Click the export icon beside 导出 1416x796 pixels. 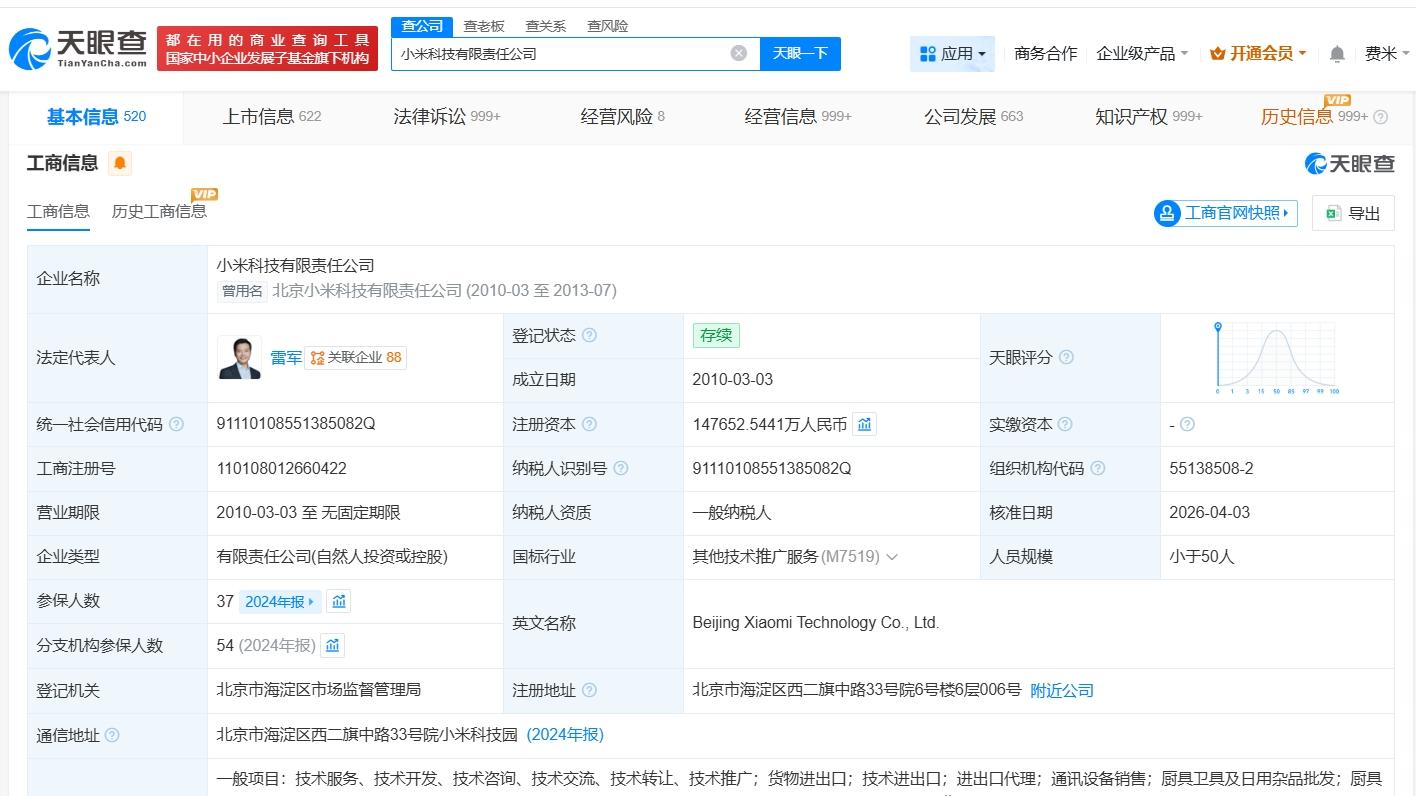[1331, 212]
